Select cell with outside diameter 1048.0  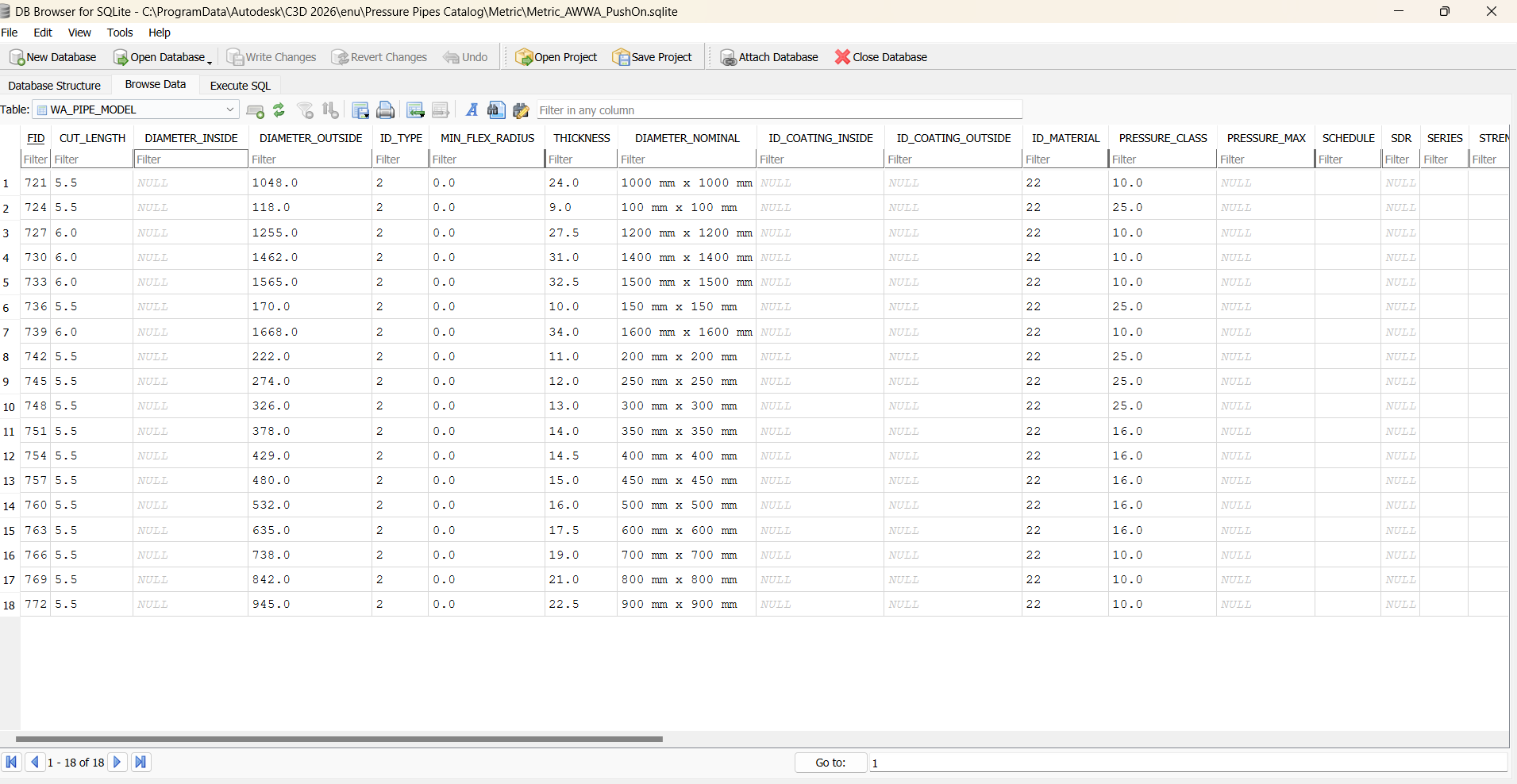coord(310,183)
